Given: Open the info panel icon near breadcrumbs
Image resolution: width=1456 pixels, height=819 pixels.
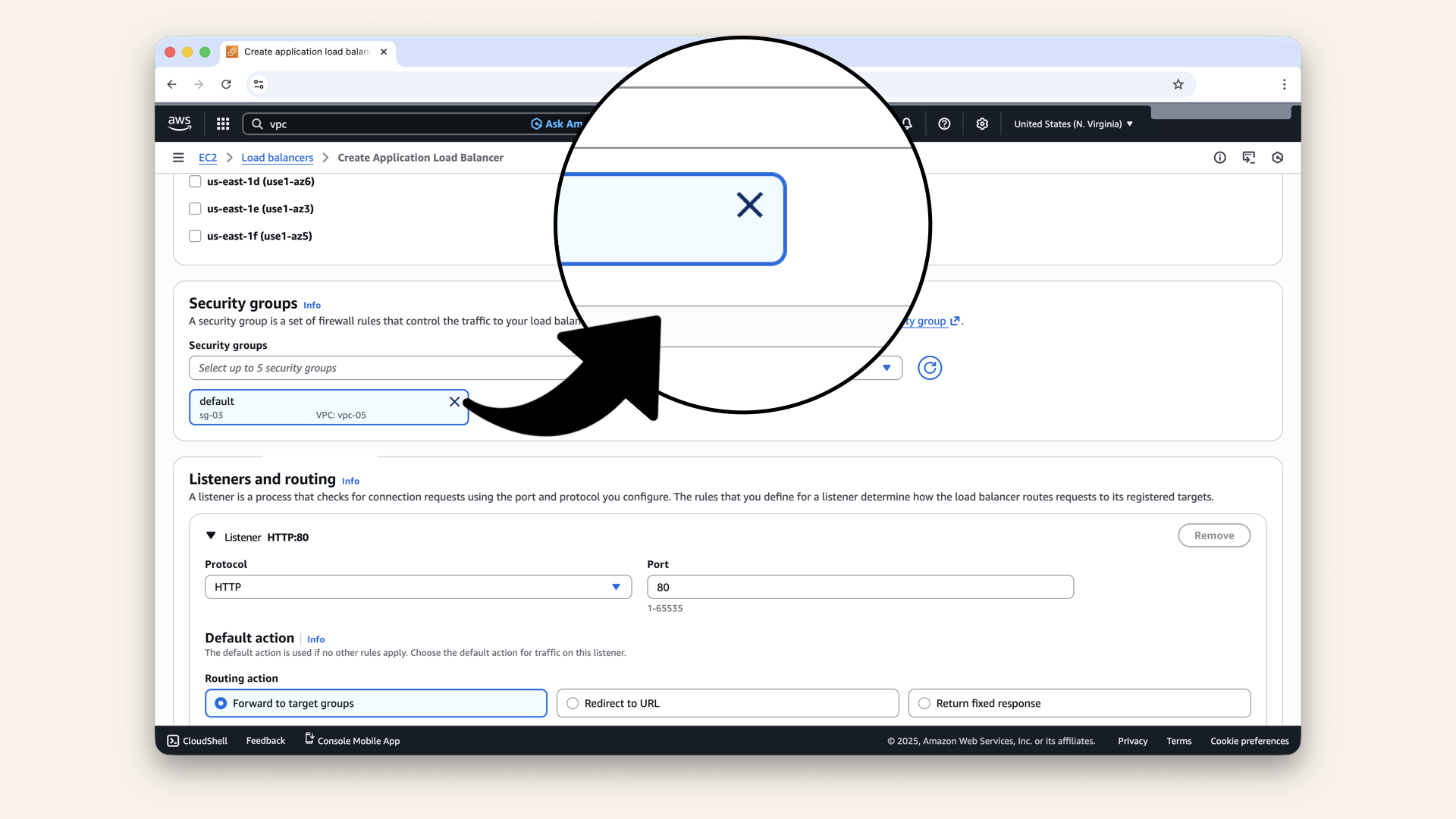Looking at the screenshot, I should (x=1219, y=158).
